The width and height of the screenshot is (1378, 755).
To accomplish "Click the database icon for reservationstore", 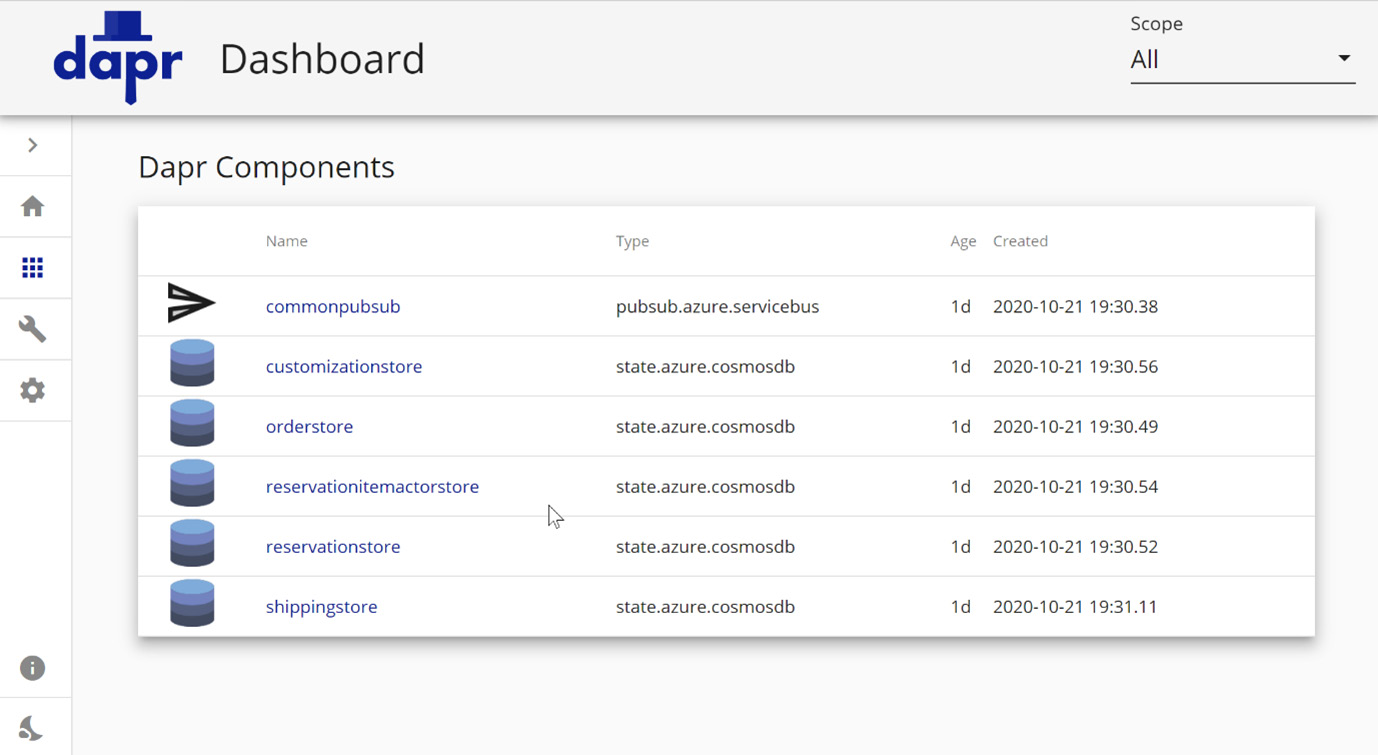I will click(x=192, y=543).
